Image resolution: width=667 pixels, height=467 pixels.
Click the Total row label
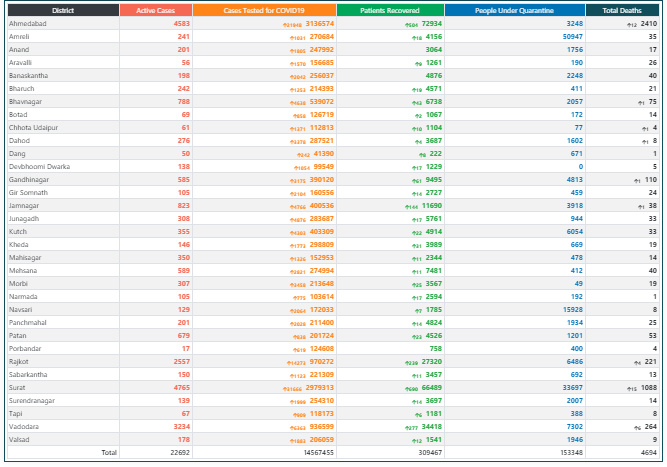pyautogui.click(x=107, y=452)
